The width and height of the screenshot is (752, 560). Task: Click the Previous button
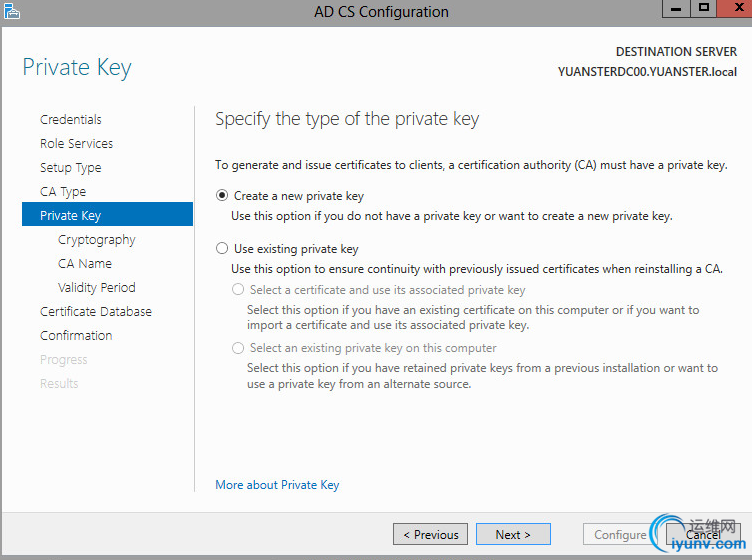430,534
